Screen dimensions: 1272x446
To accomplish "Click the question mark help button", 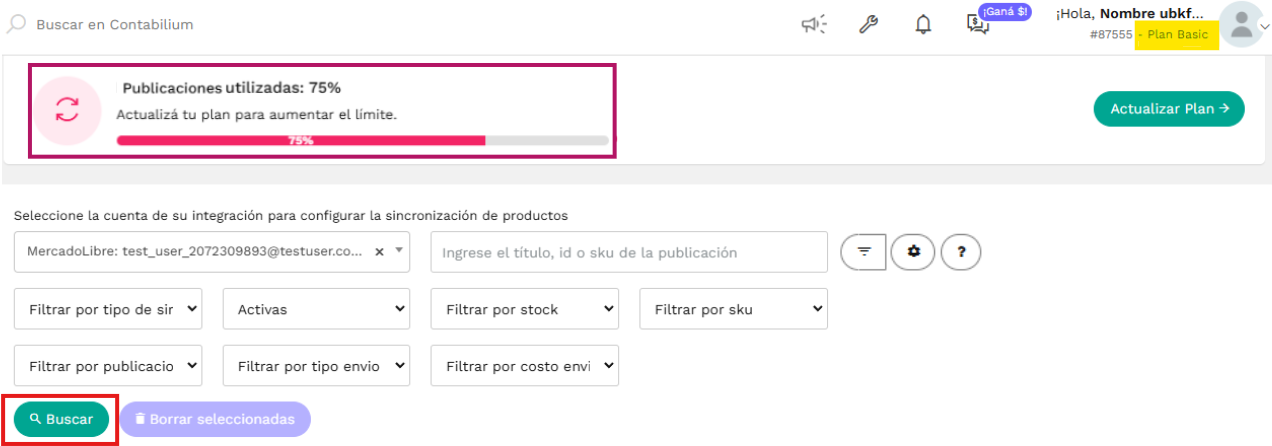I will click(961, 252).
